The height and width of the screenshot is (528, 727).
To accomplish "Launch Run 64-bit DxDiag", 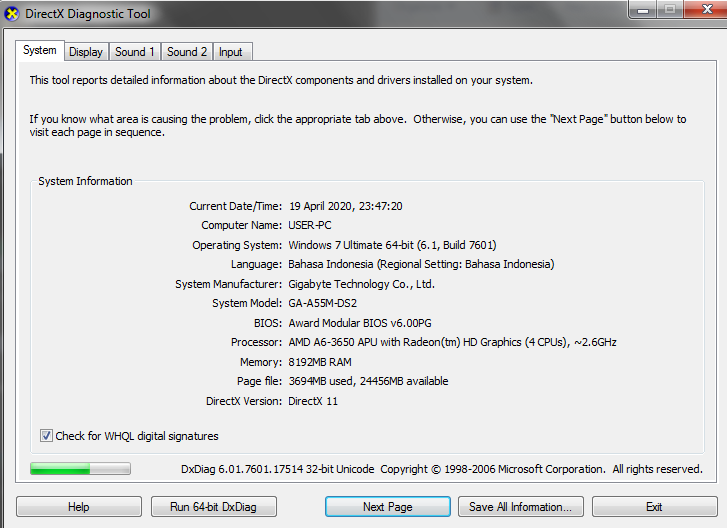I will [214, 507].
